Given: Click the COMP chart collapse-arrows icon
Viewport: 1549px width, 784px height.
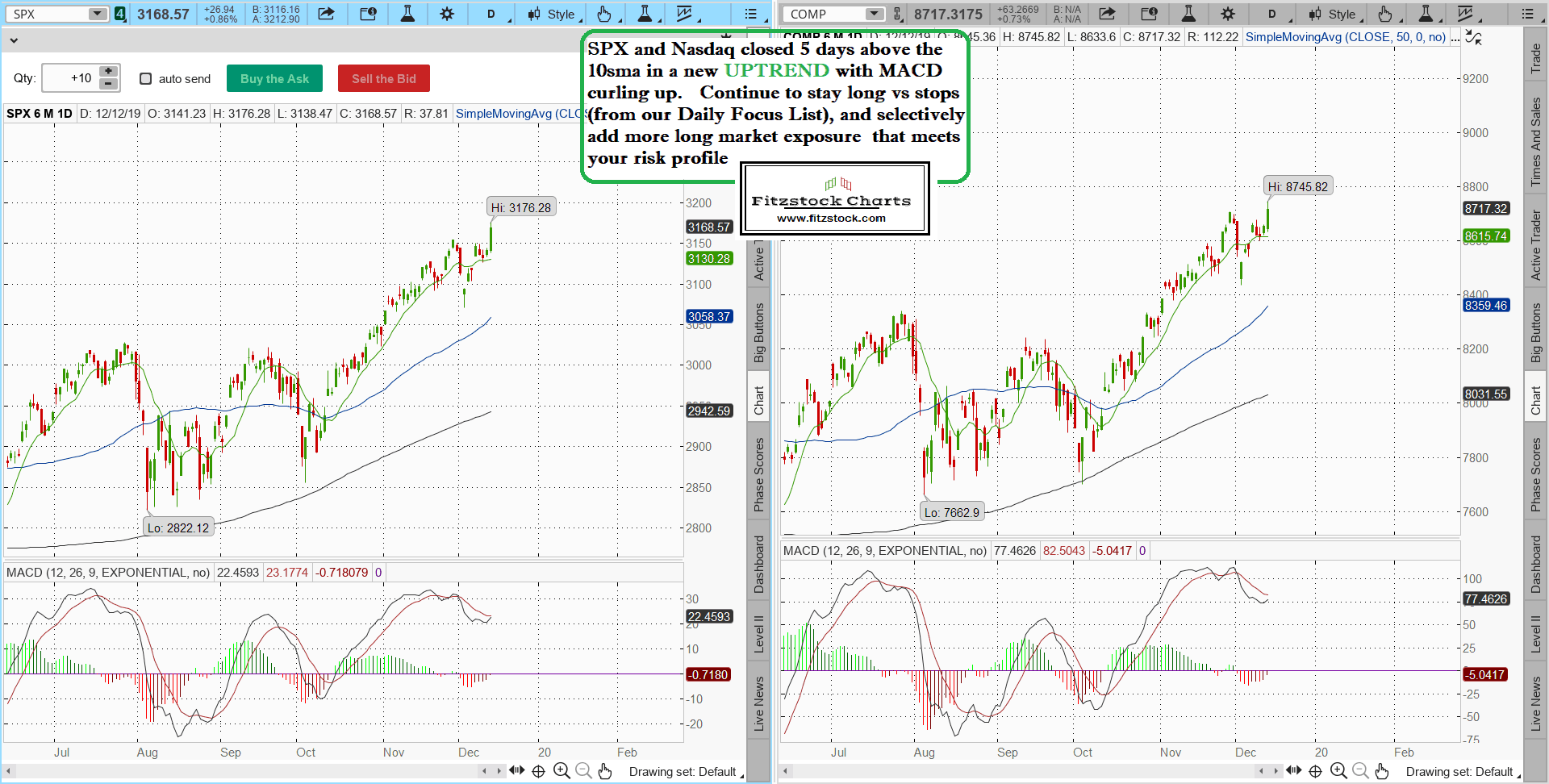Looking at the screenshot, I should (1473, 37).
